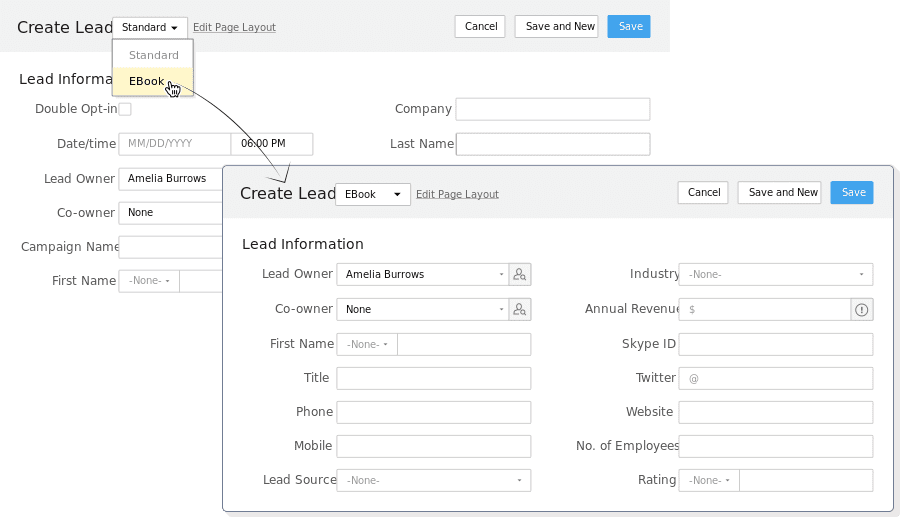Click Cancel in the EBook form
The width and height of the screenshot is (900, 517).
click(x=703, y=192)
